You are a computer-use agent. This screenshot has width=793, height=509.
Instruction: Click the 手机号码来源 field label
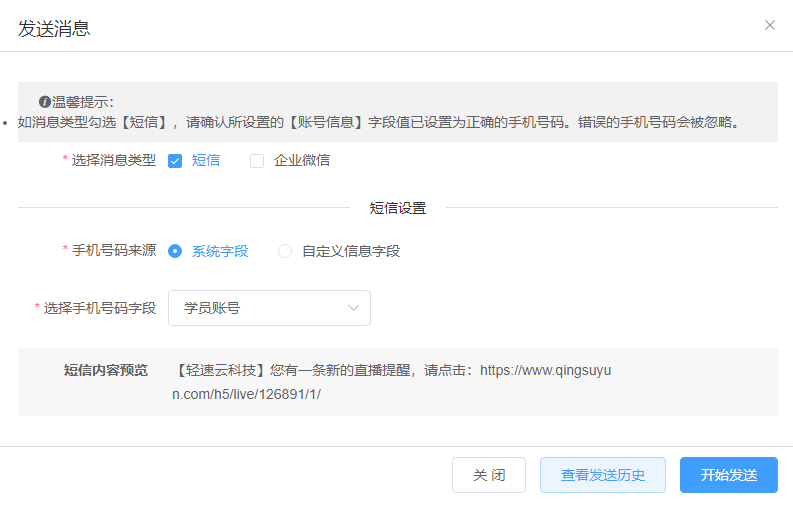[114, 251]
